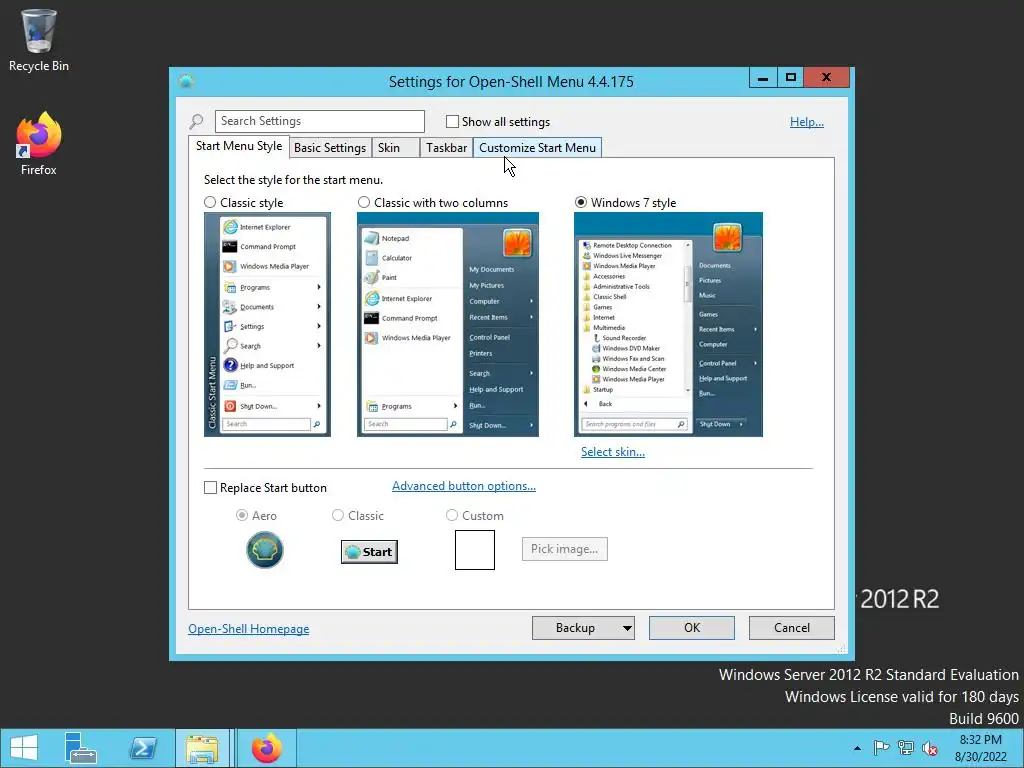The width and height of the screenshot is (1024, 768).
Task: Click the search magnifier icon in Settings
Action: (196, 121)
